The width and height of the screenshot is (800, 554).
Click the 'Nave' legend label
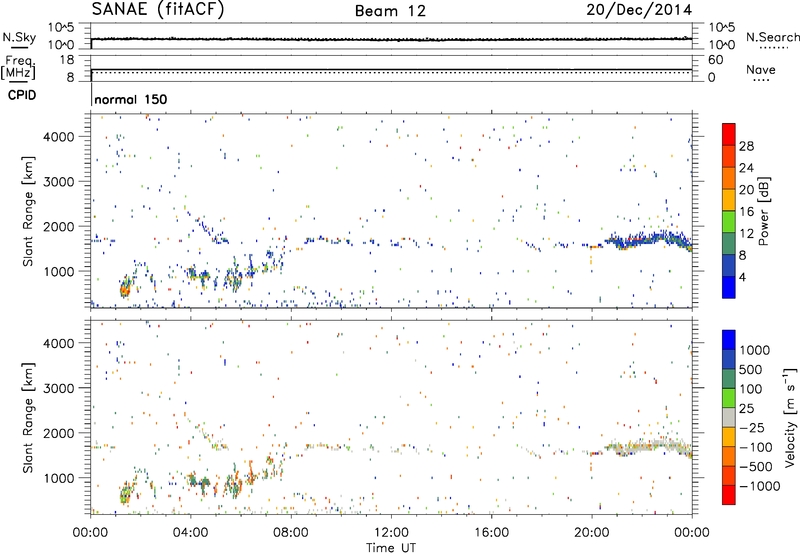[761, 69]
